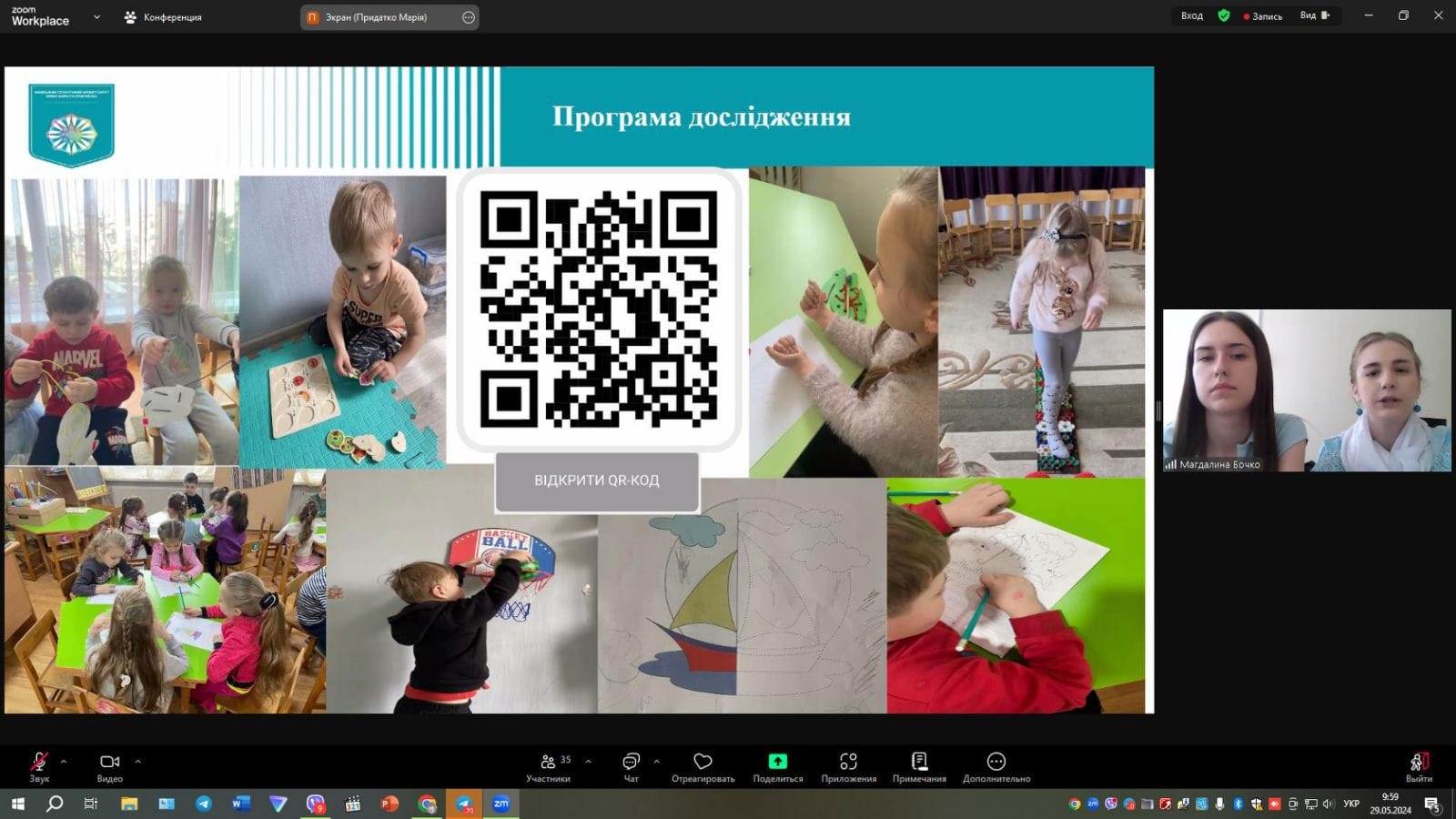Open the Zoom Workplace dropdown arrow
The height and width of the screenshot is (819, 1456).
tap(96, 16)
